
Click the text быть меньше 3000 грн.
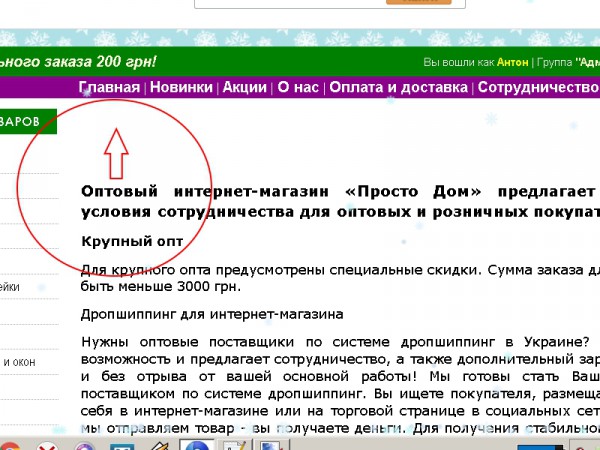click(161, 286)
